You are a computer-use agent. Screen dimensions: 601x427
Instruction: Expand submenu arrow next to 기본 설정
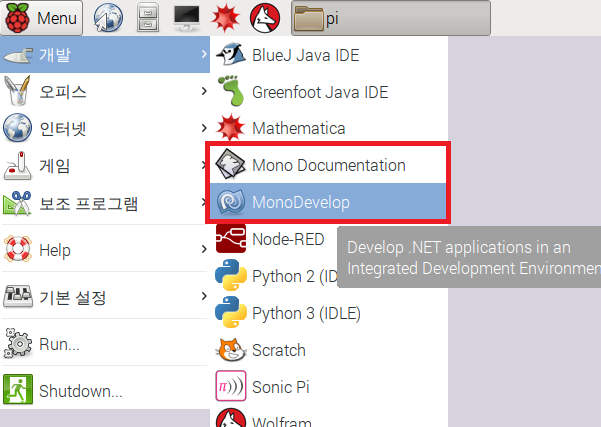[x=204, y=296]
